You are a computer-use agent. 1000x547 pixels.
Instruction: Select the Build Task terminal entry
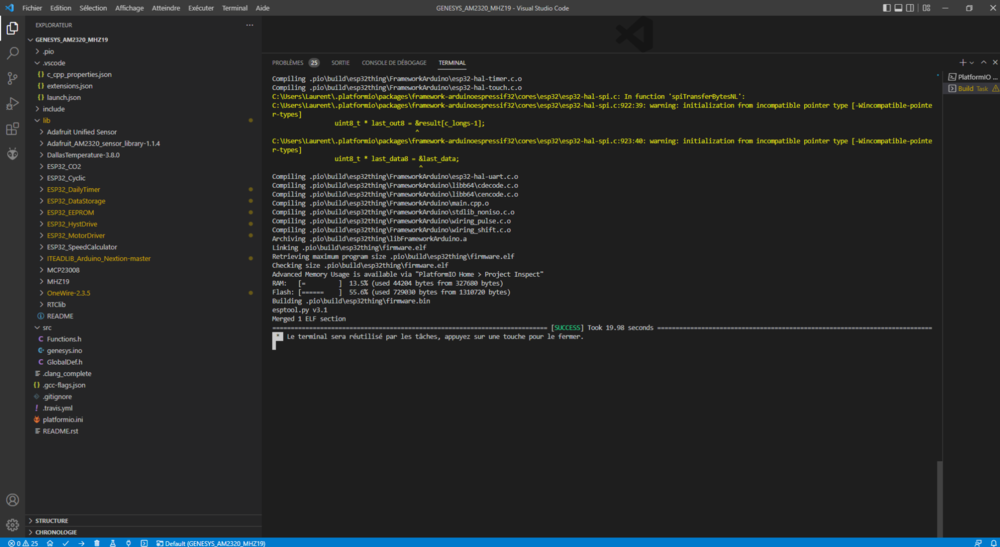(973, 89)
